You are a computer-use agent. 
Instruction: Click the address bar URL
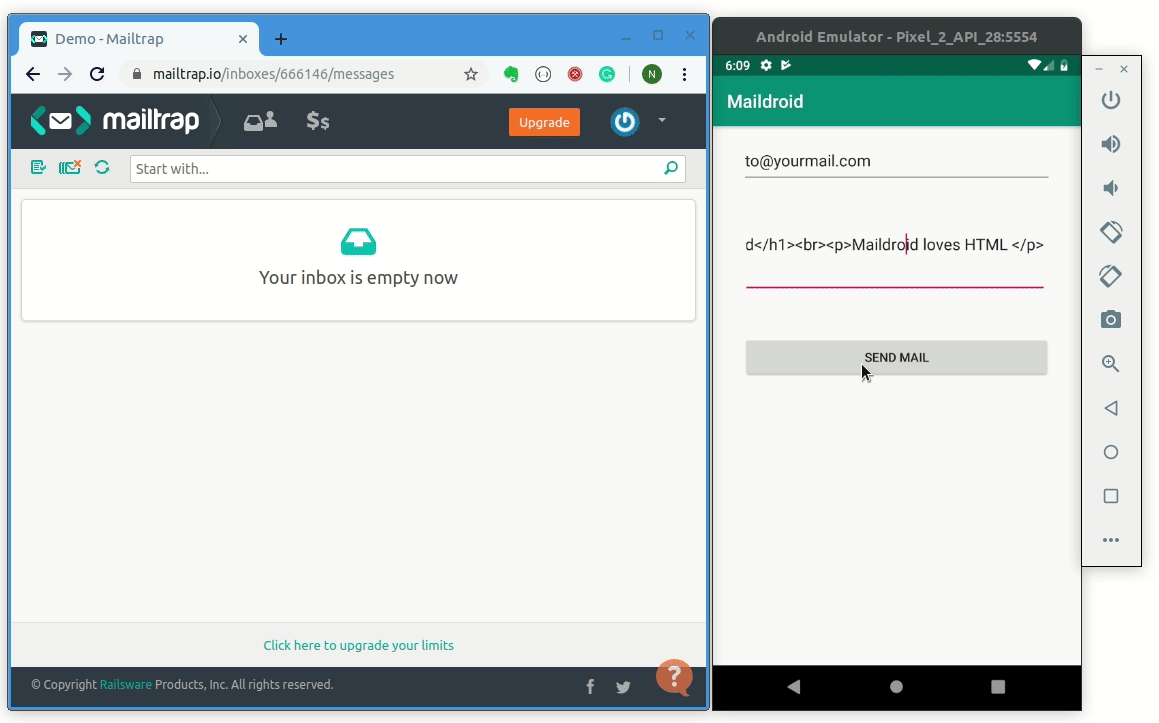click(x=273, y=74)
